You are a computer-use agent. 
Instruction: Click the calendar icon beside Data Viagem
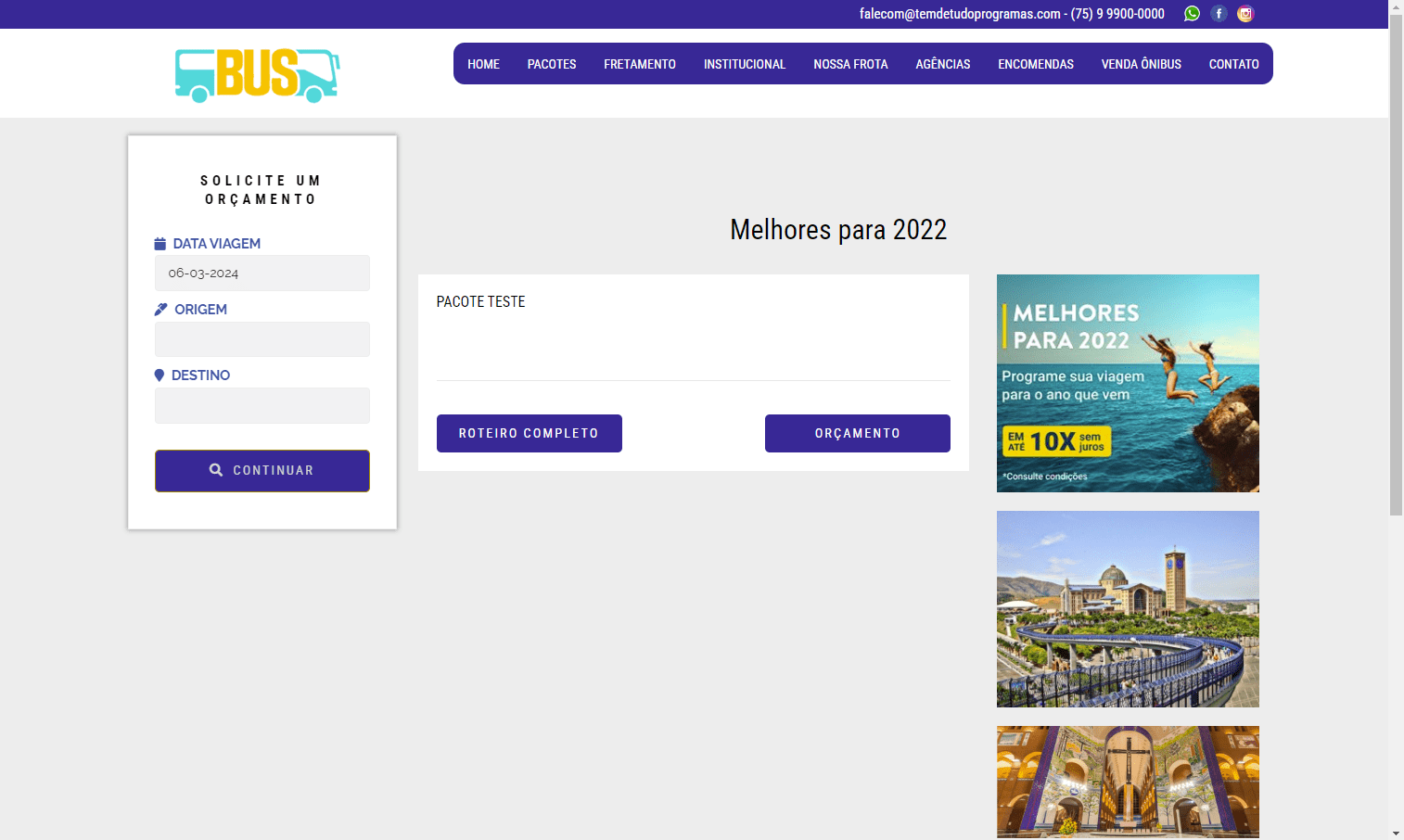coord(160,244)
